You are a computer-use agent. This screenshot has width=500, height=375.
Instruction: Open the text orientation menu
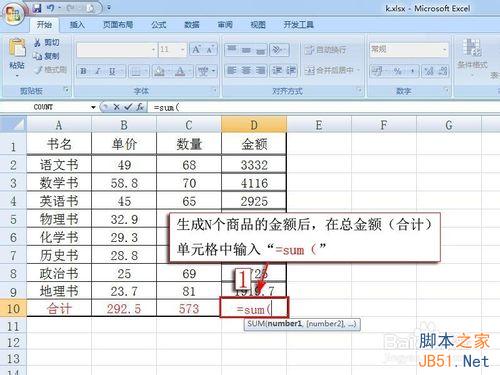[x=279, y=50]
